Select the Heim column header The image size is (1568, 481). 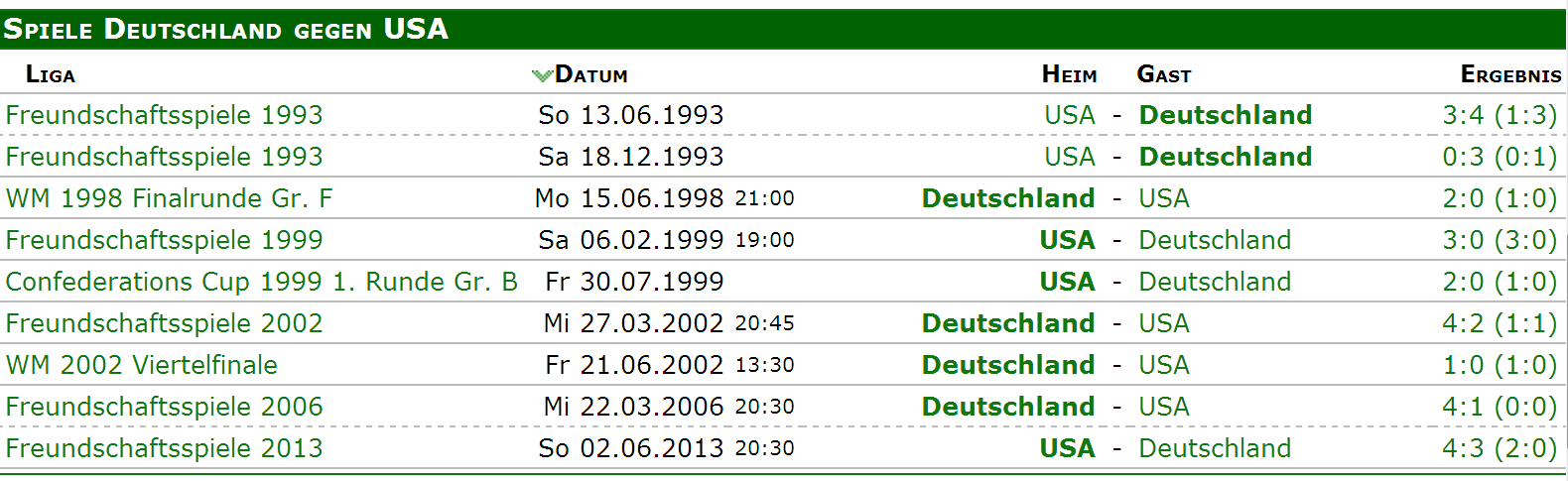coord(1070,74)
